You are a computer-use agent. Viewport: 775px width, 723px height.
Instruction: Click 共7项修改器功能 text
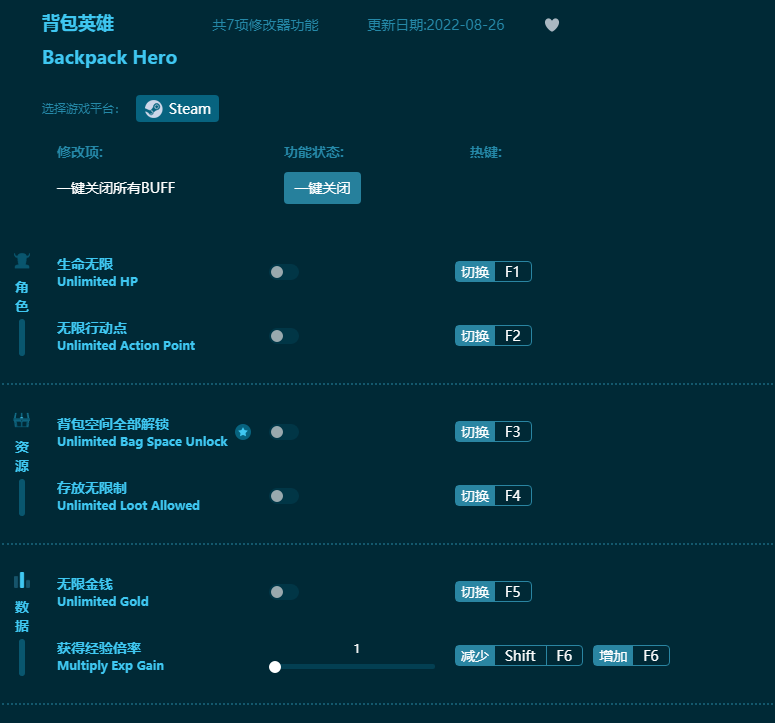pos(265,25)
